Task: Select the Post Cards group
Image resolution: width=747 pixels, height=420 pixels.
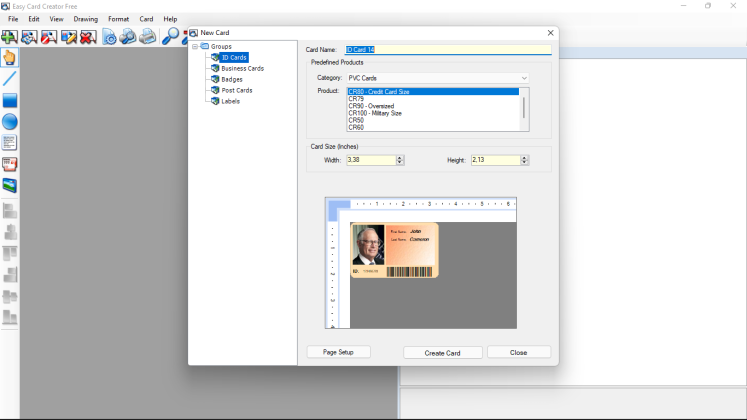Action: click(x=237, y=90)
